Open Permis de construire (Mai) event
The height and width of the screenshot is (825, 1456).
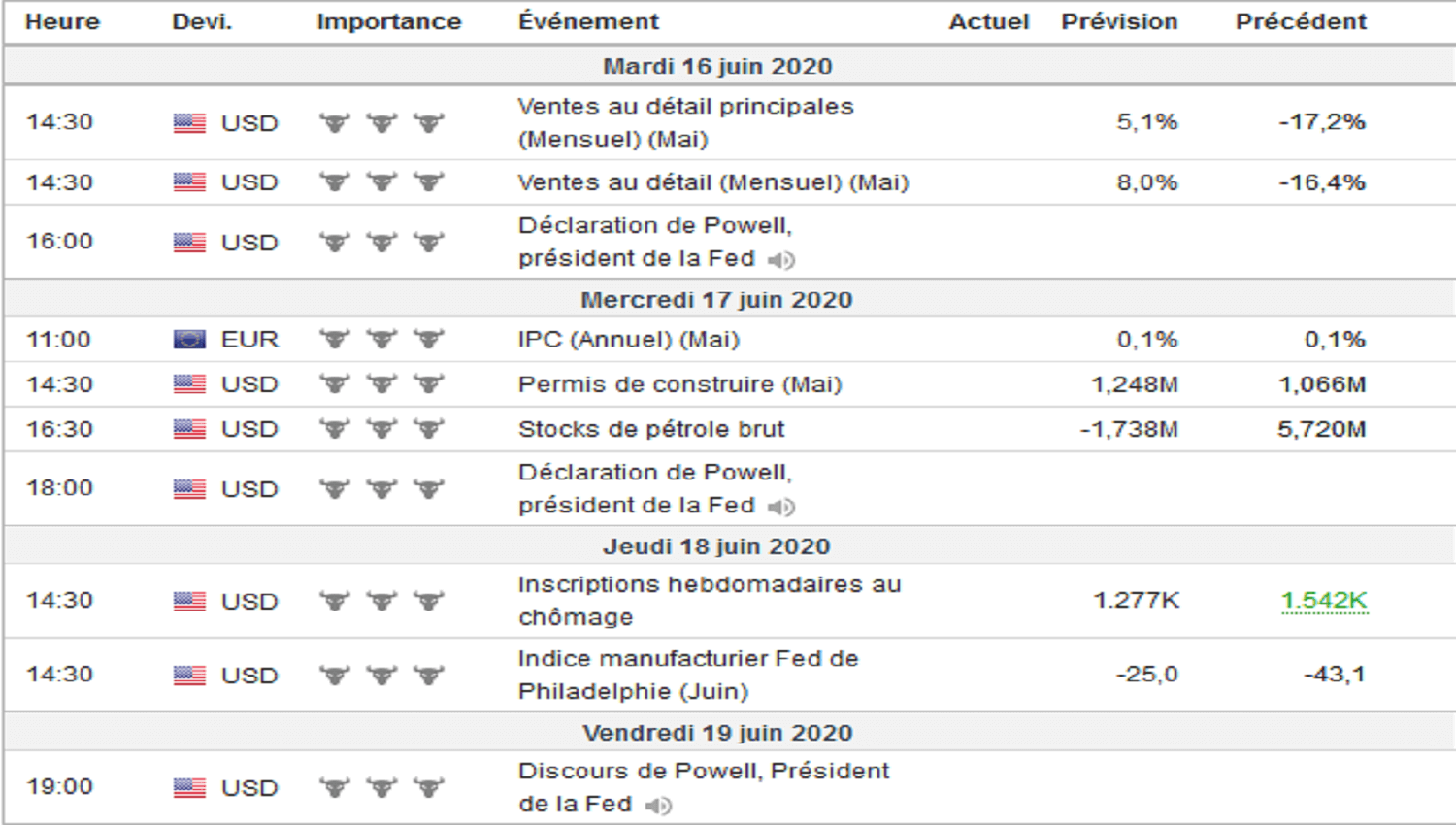[679, 384]
